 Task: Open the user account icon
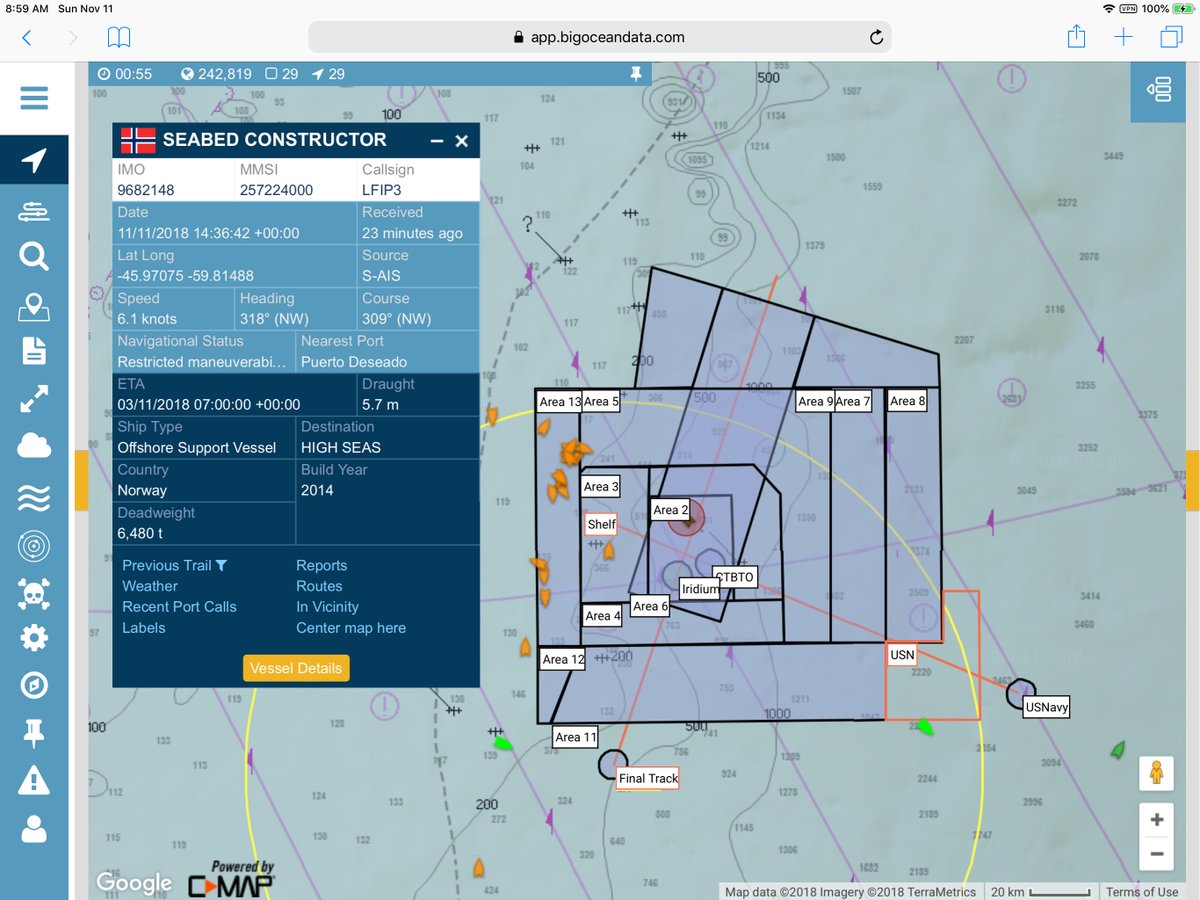34,828
